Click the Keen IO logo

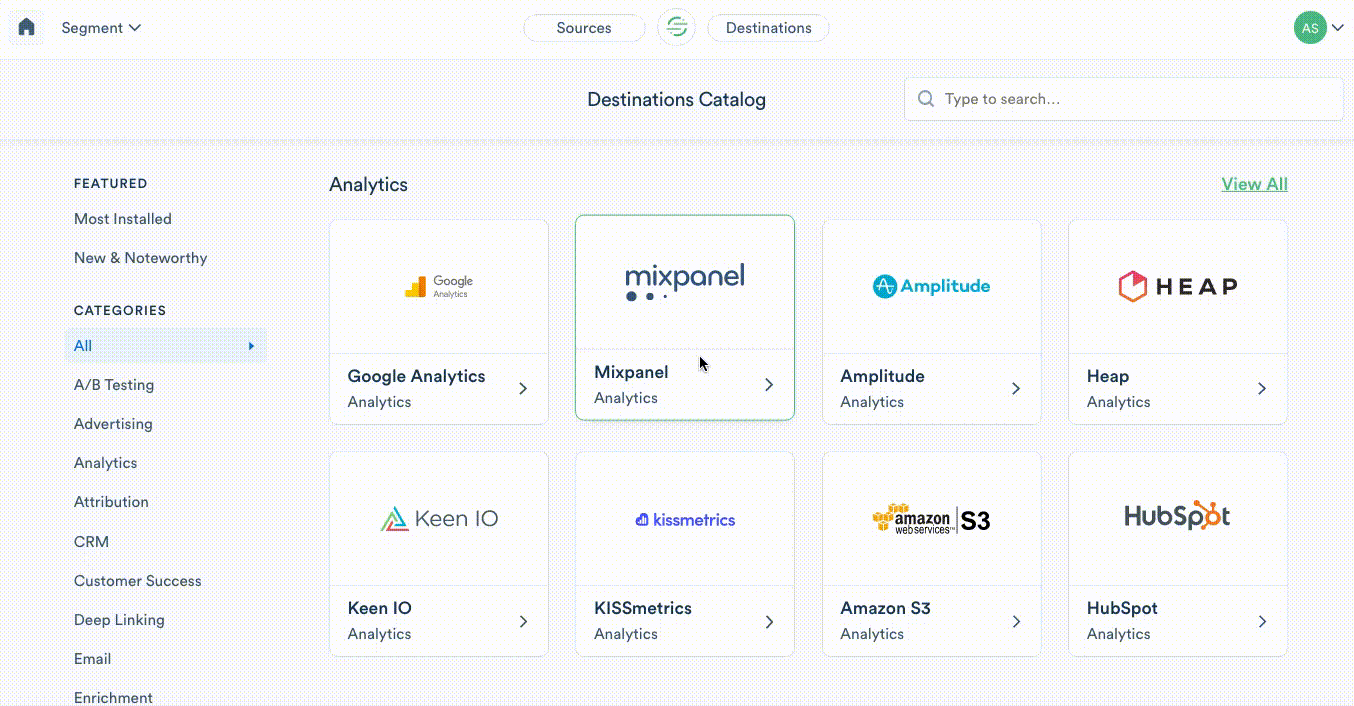pos(439,518)
